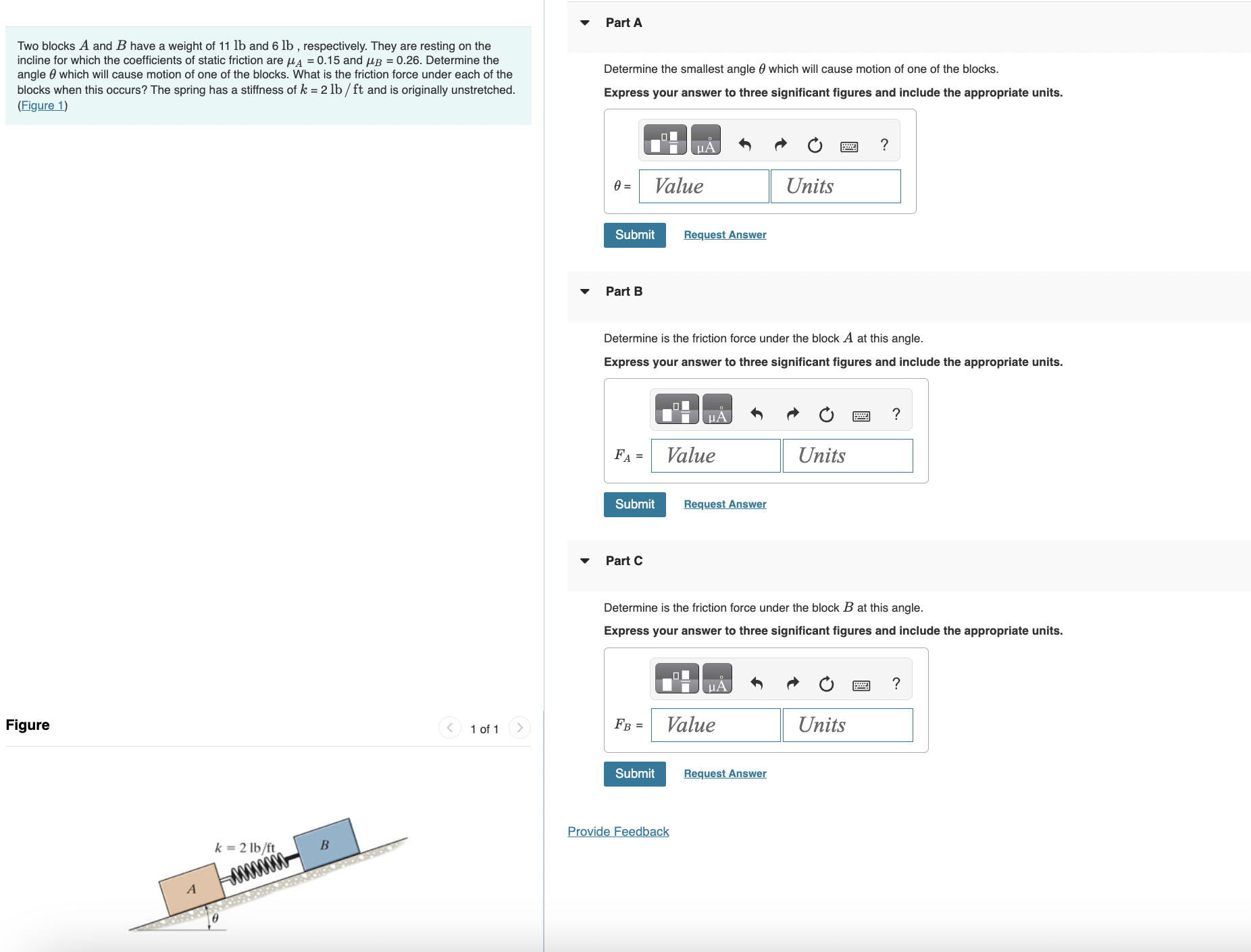Open symbols µÅ icon in Part B toolbar
This screenshot has width=1251, height=952.
coord(717,409)
